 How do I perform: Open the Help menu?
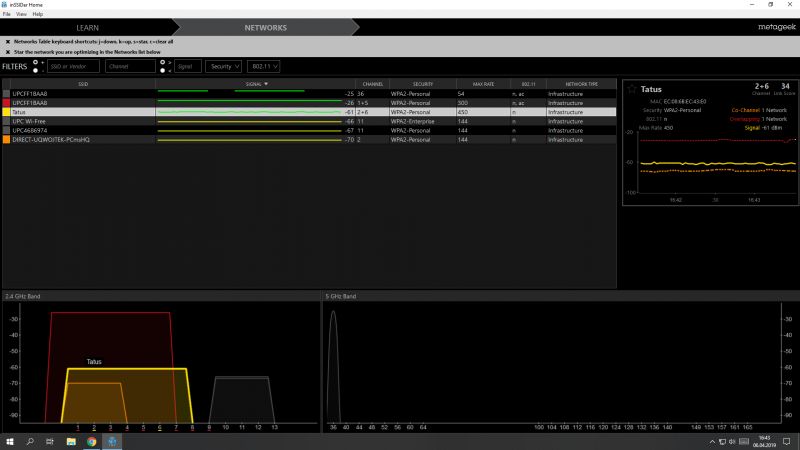pos(38,14)
